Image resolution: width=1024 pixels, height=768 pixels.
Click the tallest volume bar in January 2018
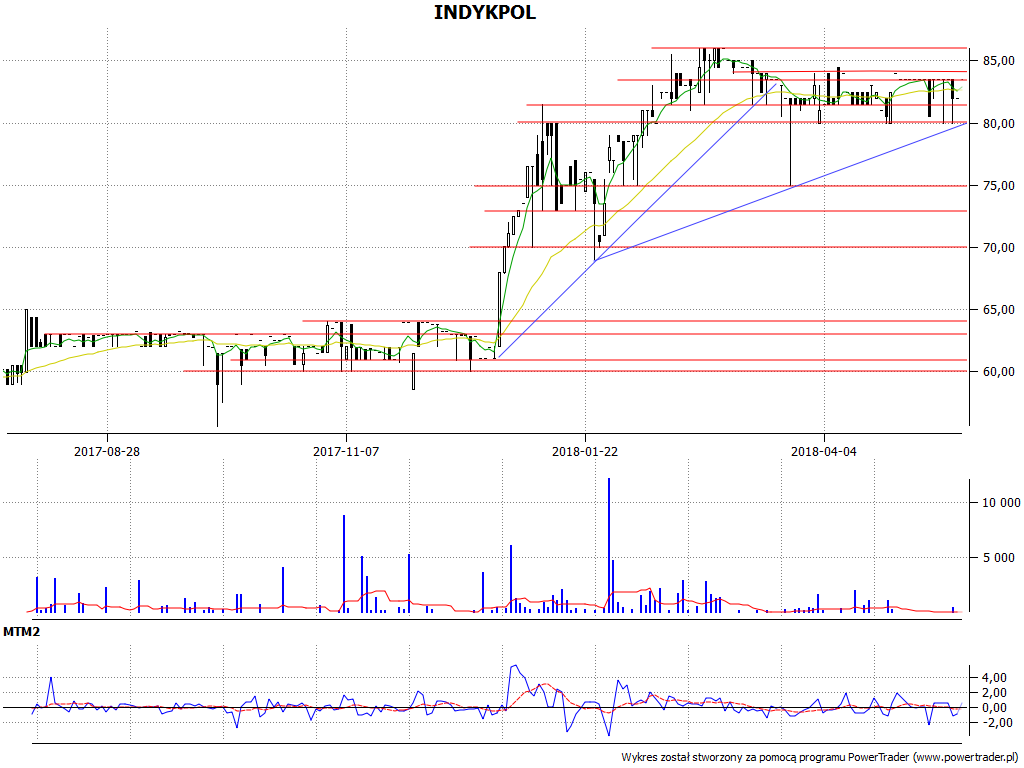click(609, 545)
